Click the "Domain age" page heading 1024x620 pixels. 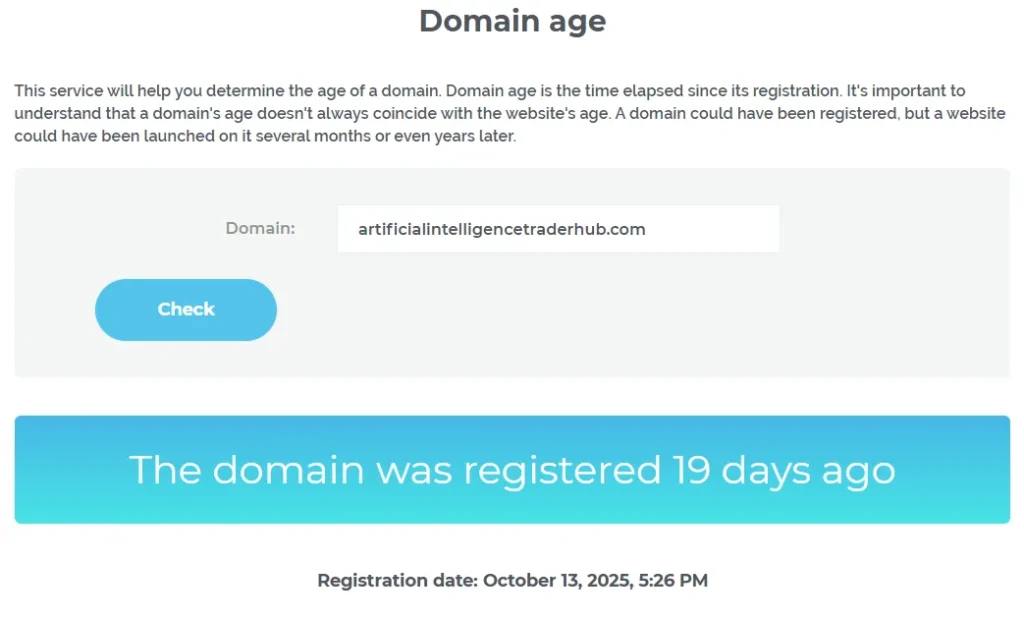(x=512, y=21)
